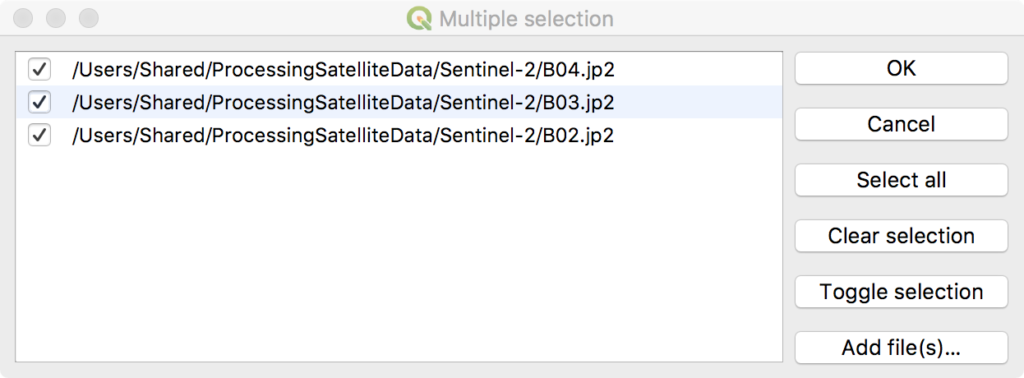Viewport: 1024px width, 378px height.
Task: Select the highlighted B03.jp2 path text
Action: [344, 103]
